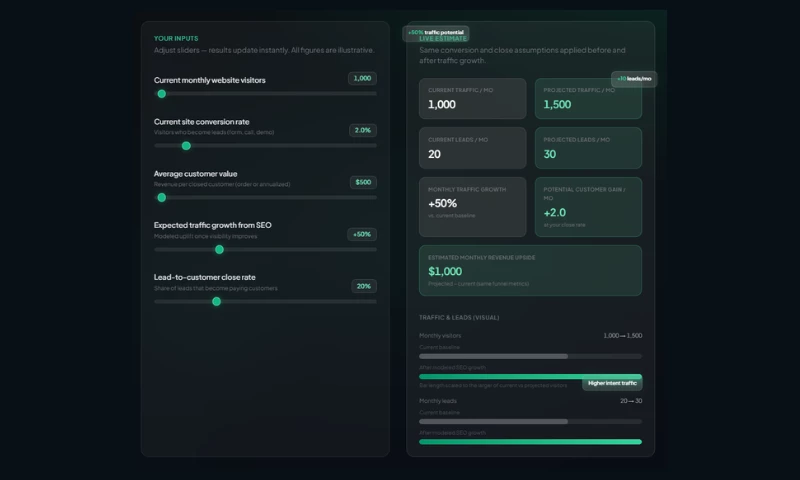Click the site conversion rate slider handle
The image size is (800, 480).
coord(186,146)
